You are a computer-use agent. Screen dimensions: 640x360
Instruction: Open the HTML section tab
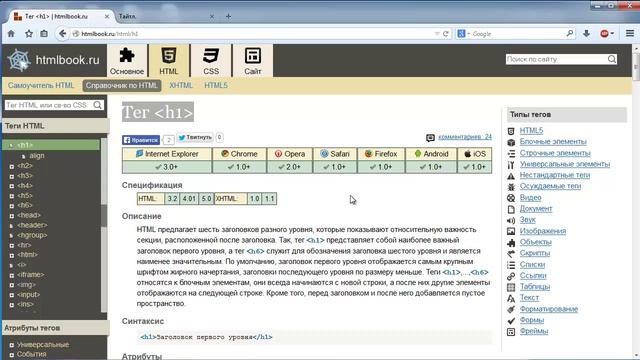169,60
